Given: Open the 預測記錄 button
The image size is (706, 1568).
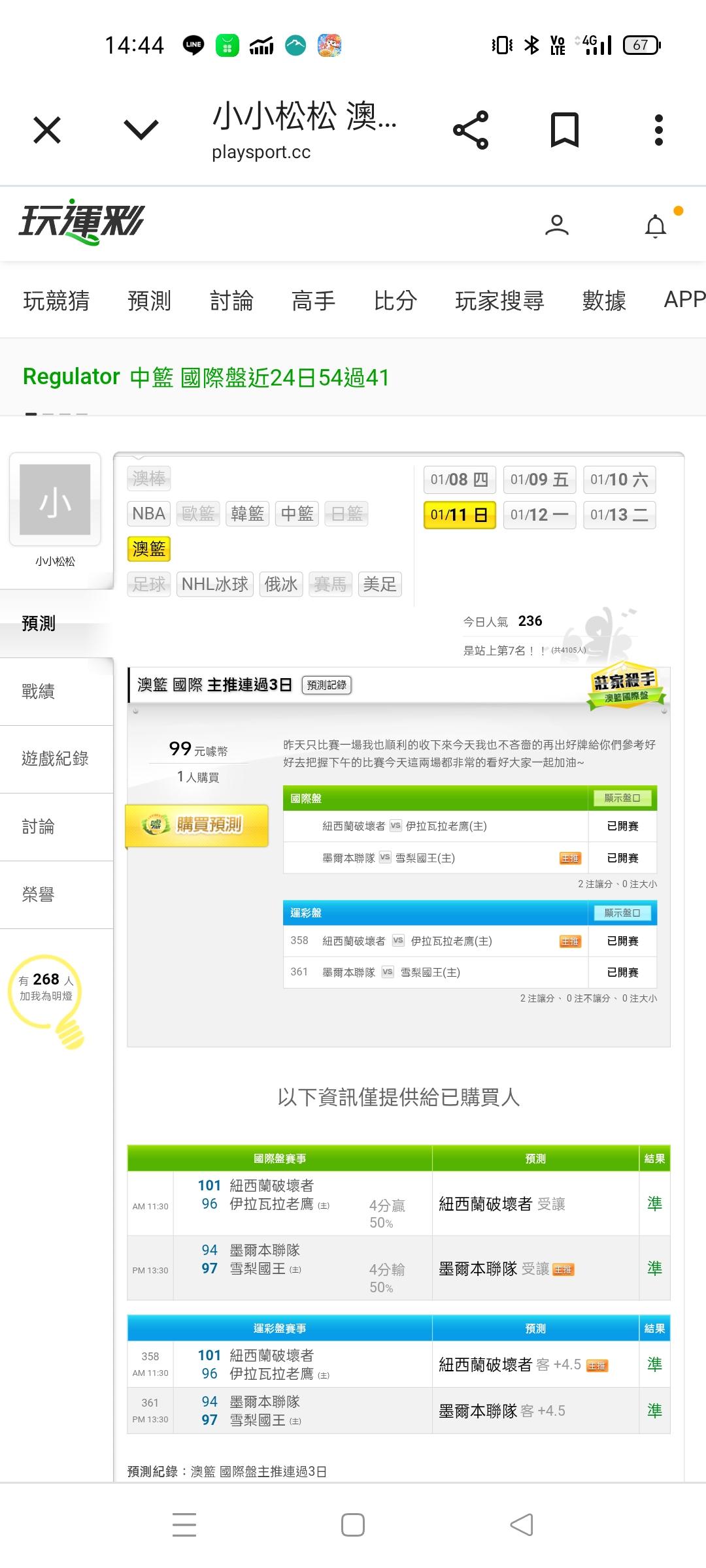Looking at the screenshot, I should (x=327, y=685).
